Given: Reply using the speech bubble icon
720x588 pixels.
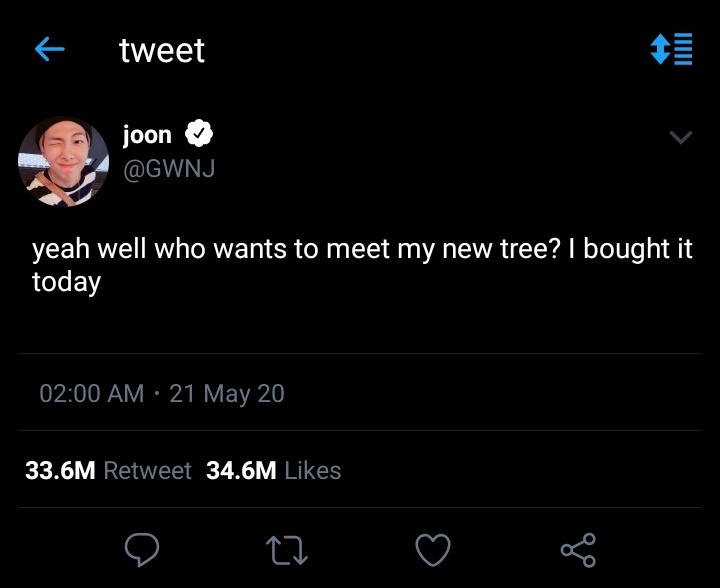Looking at the screenshot, I should (142, 549).
